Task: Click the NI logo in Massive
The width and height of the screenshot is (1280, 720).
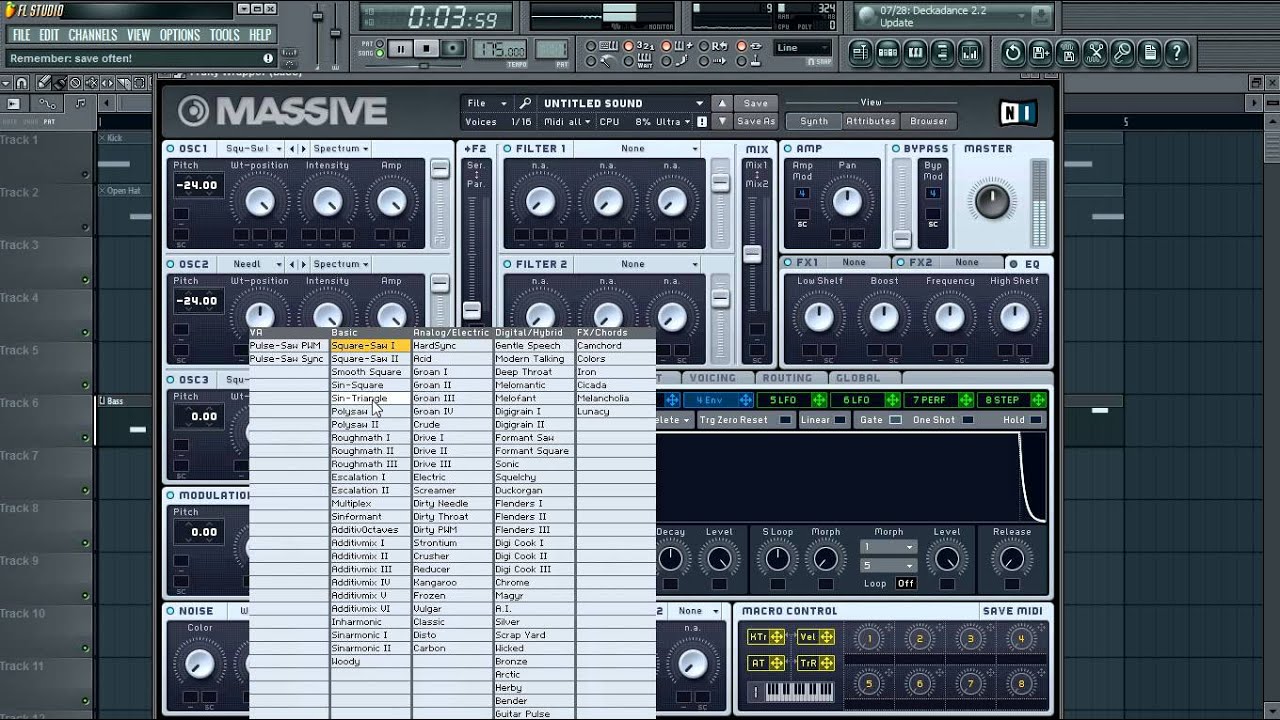Action: 1020,111
